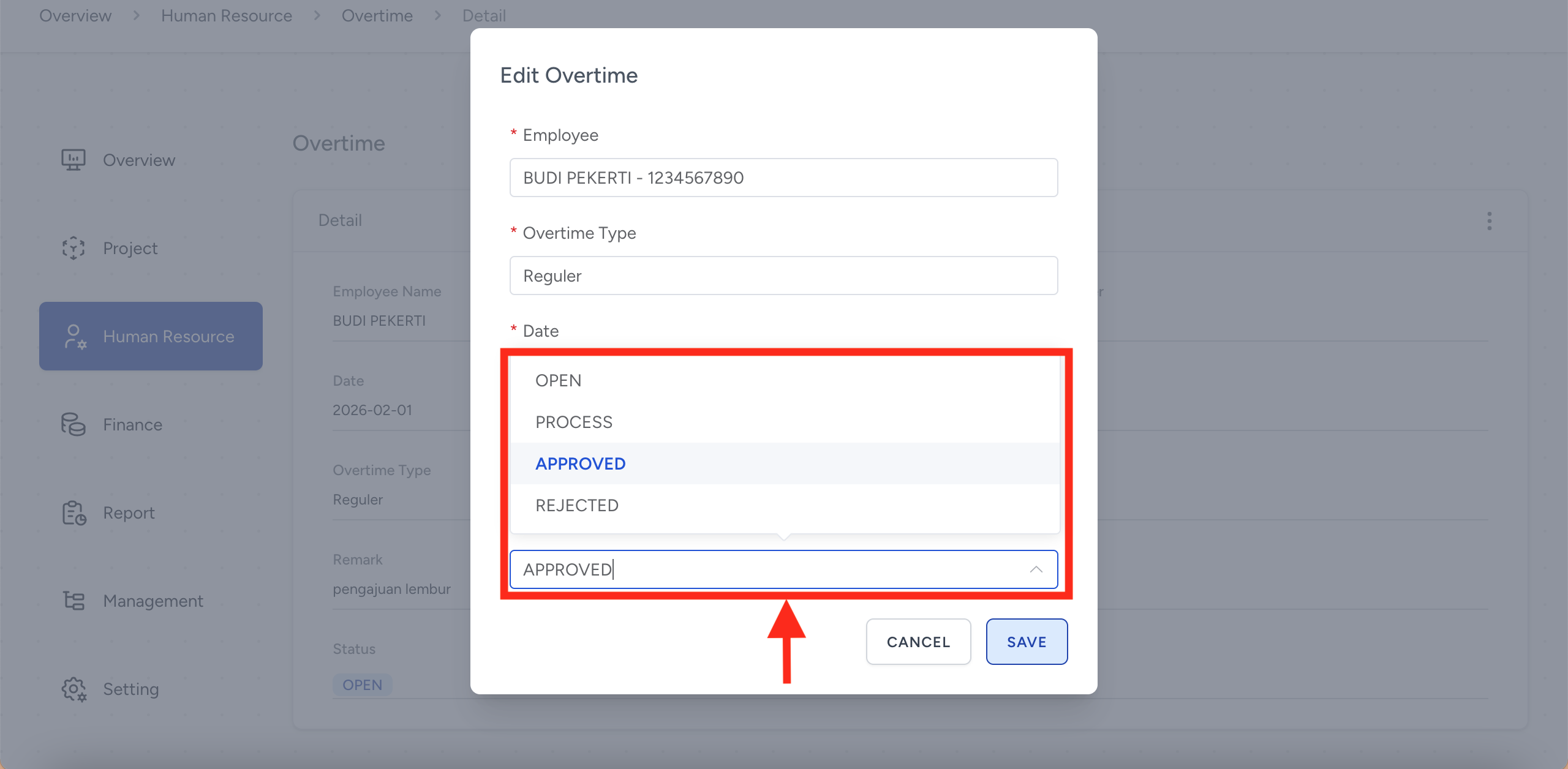The width and height of the screenshot is (1568, 769).
Task: Click the CANCEL button
Action: pyautogui.click(x=918, y=642)
